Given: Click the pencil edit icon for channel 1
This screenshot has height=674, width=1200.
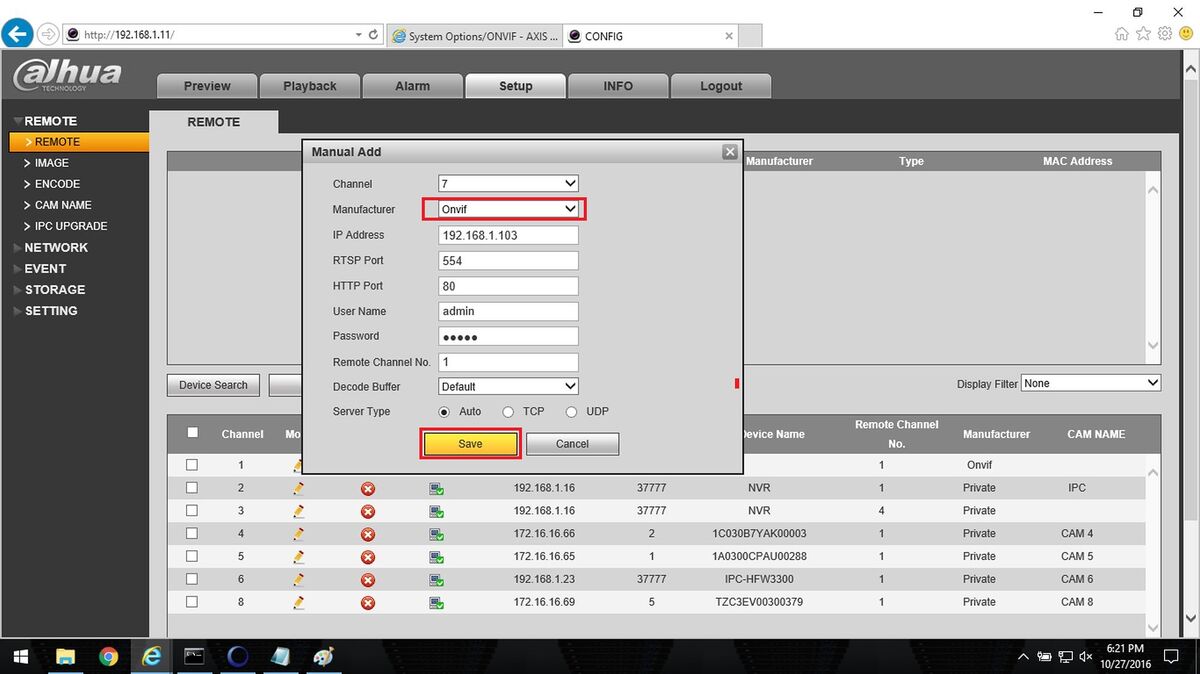Looking at the screenshot, I should 298,465.
